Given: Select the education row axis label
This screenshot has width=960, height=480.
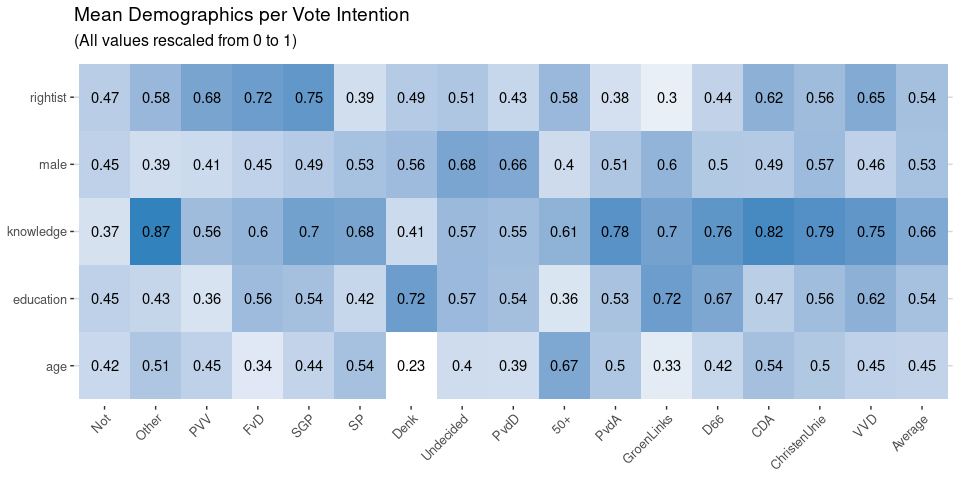Looking at the screenshot, I should pyautogui.click(x=39, y=299).
